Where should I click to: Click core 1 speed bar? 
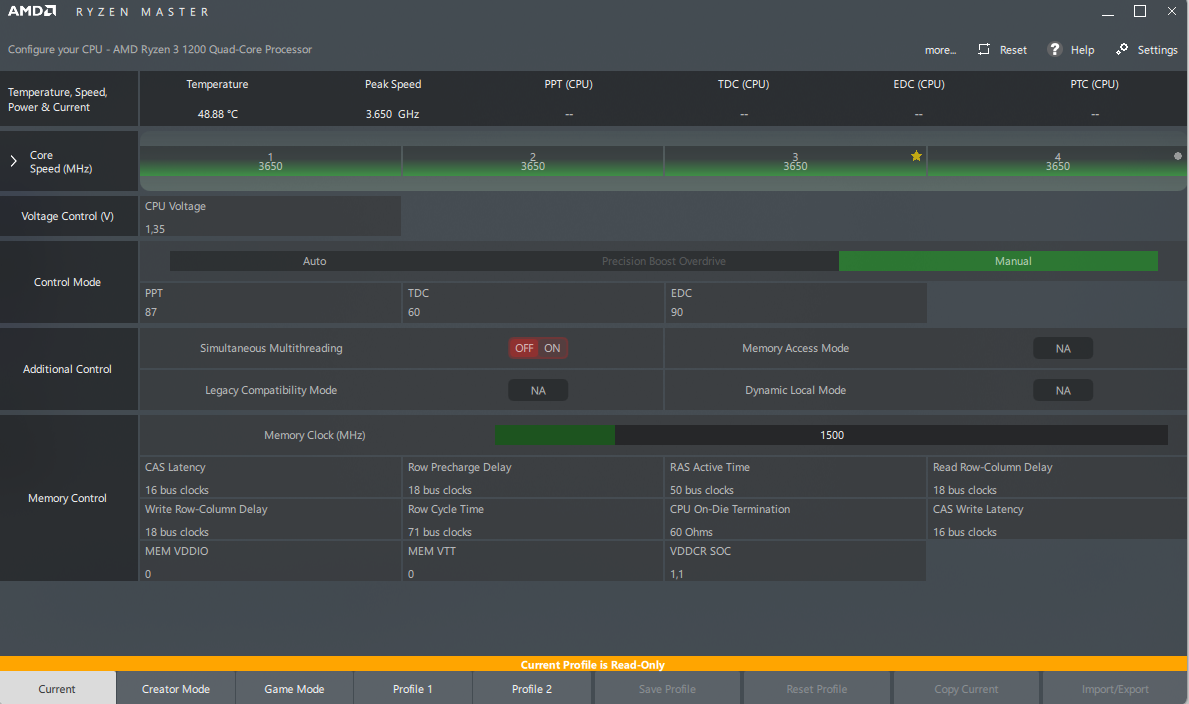click(271, 162)
